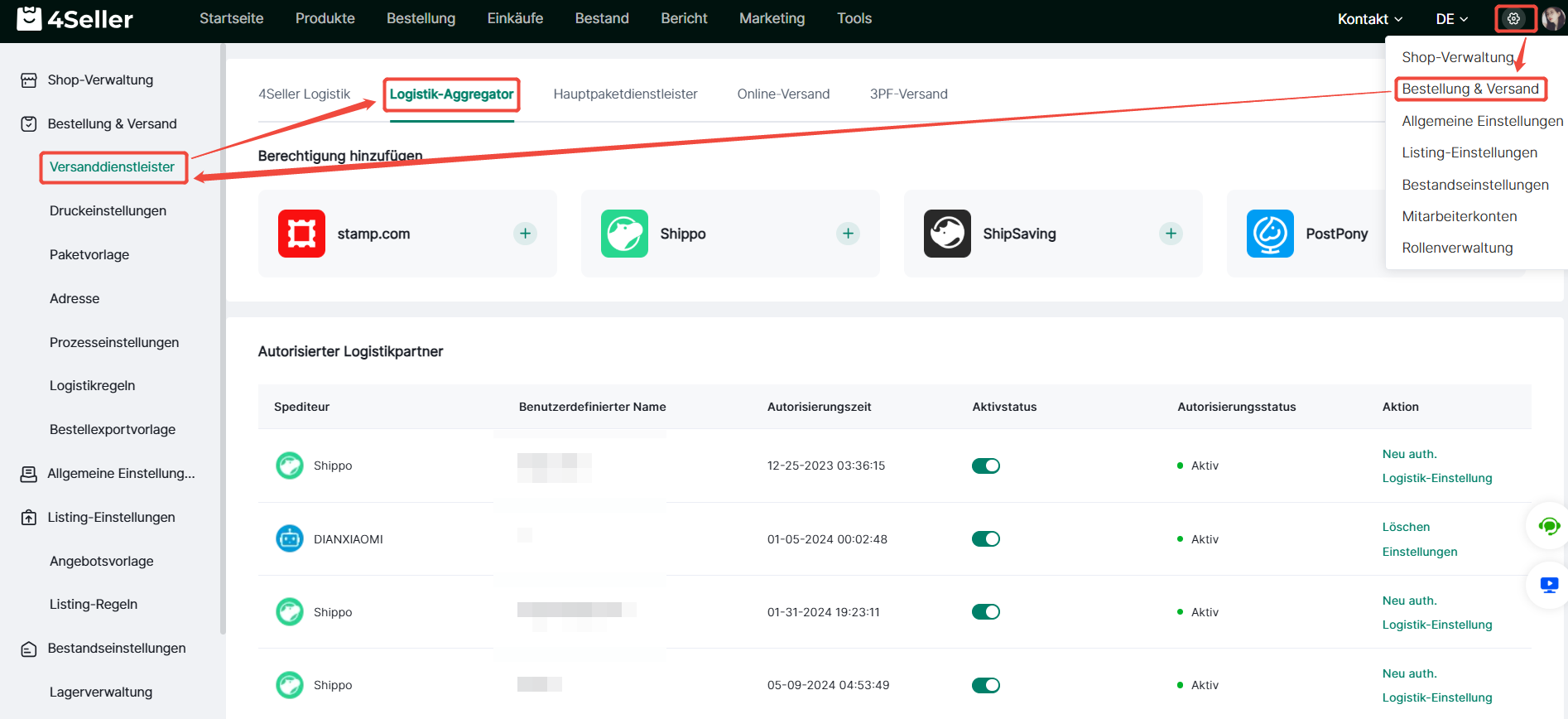The height and width of the screenshot is (719, 1568).
Task: Expand the Kontakt dropdown
Action: pos(1370,19)
